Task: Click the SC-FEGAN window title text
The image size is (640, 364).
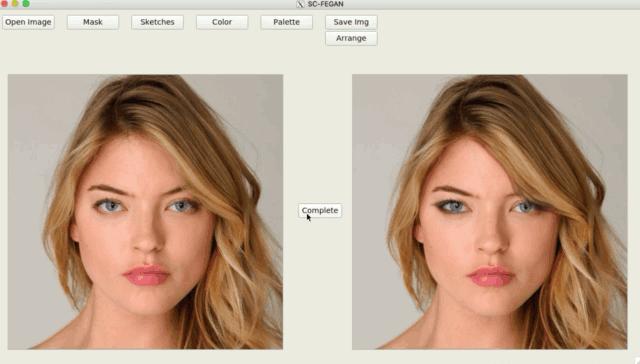Action: click(325, 4)
